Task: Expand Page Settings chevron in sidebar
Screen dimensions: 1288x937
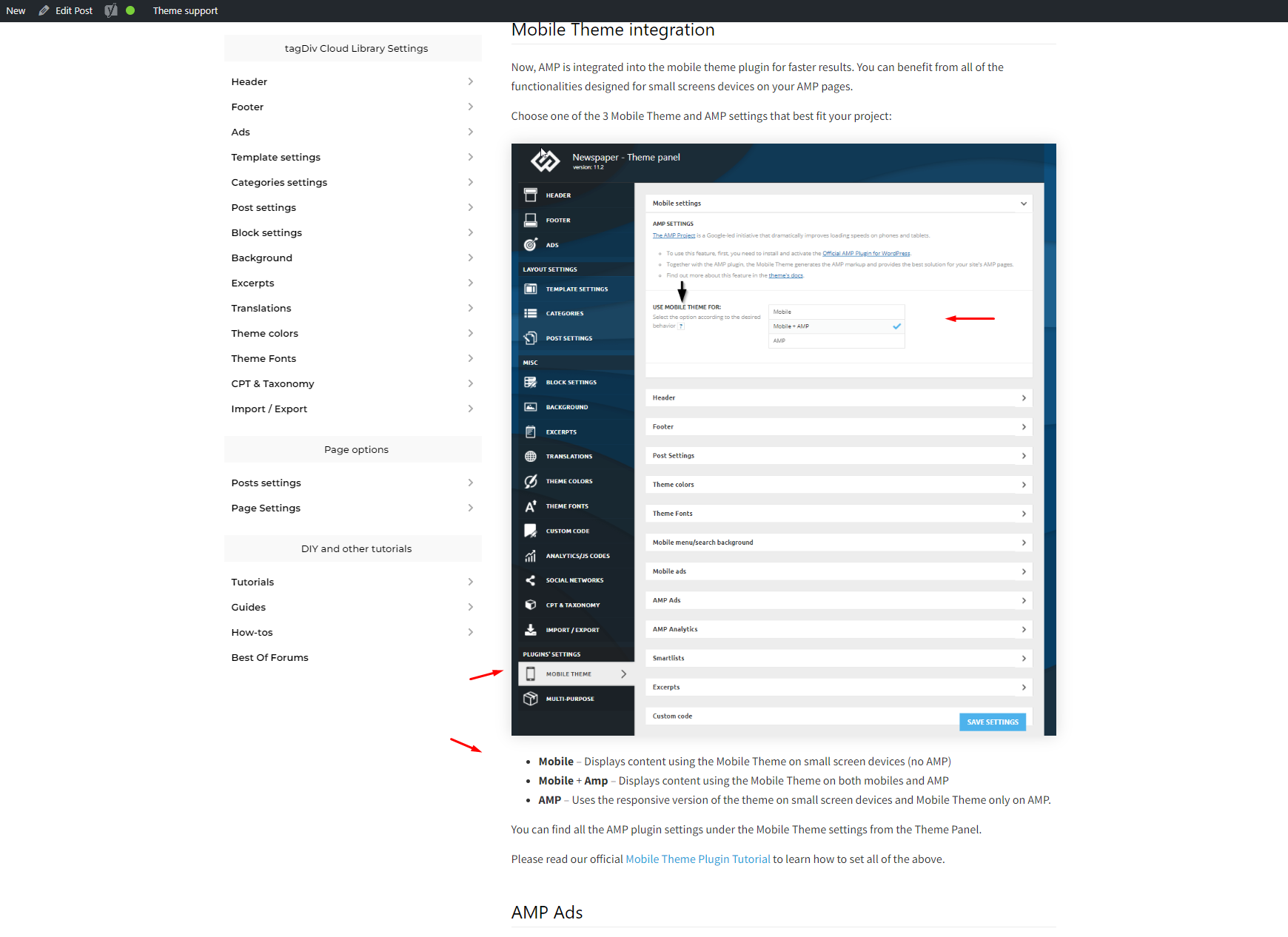Action: (471, 508)
